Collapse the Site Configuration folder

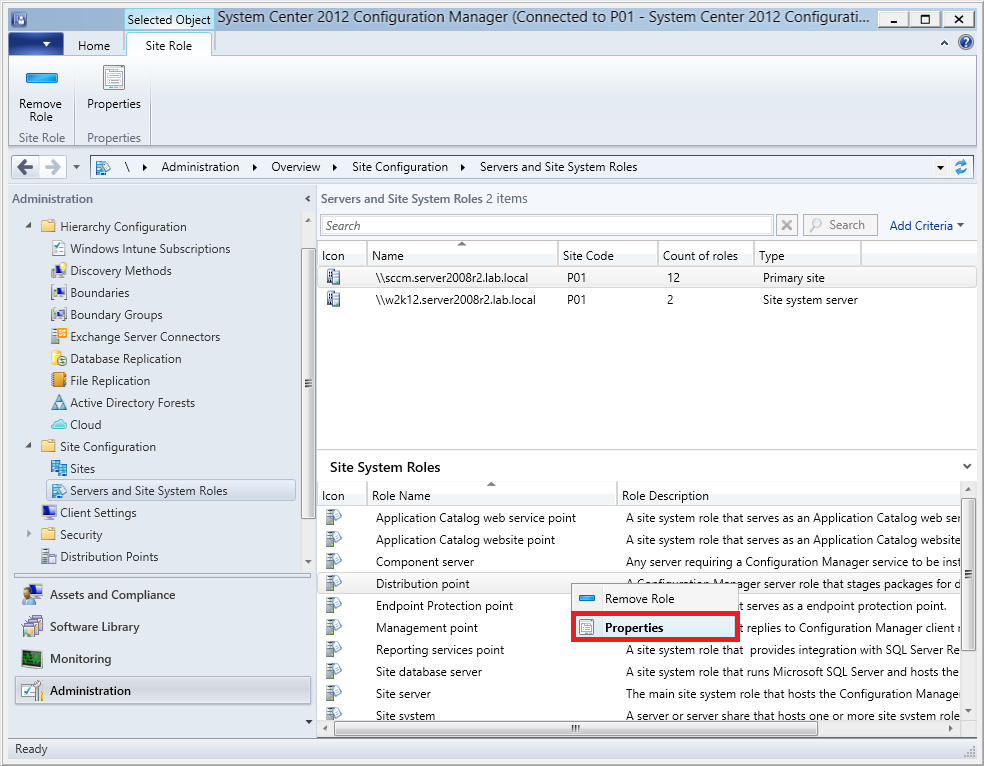point(29,445)
